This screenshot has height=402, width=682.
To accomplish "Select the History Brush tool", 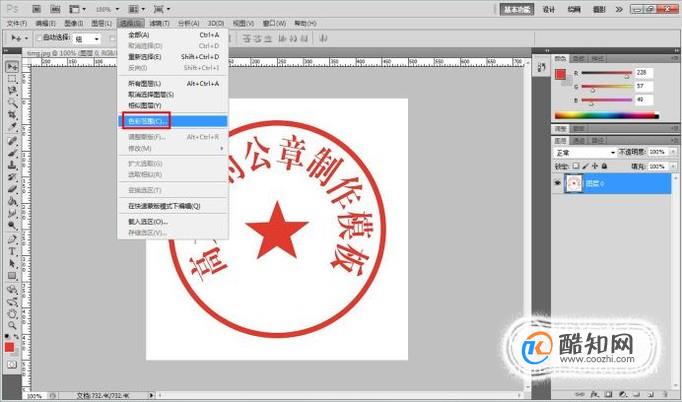I will tap(12, 177).
